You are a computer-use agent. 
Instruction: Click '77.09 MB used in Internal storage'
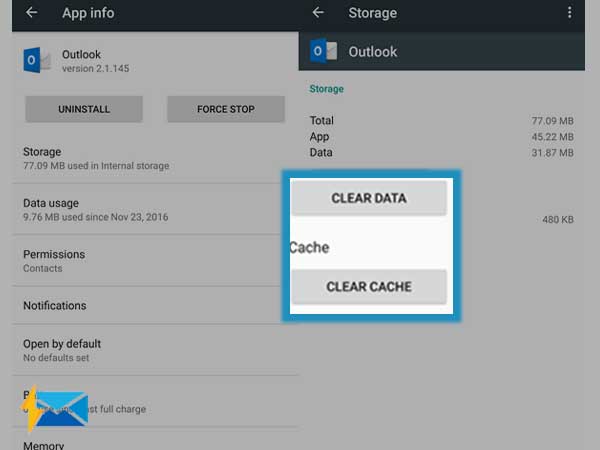(x=96, y=166)
